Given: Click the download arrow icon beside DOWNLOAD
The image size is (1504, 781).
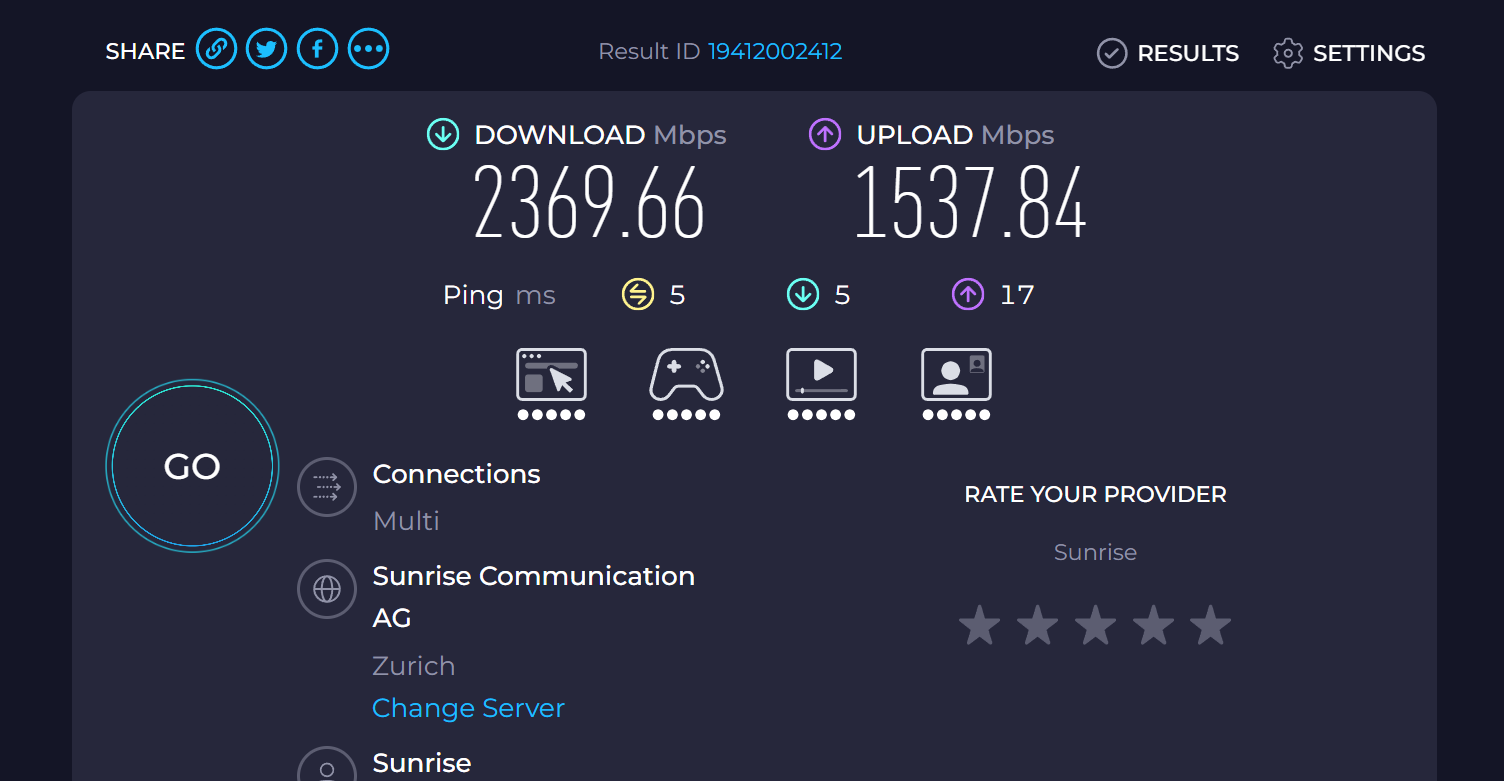Looking at the screenshot, I should [x=443, y=134].
